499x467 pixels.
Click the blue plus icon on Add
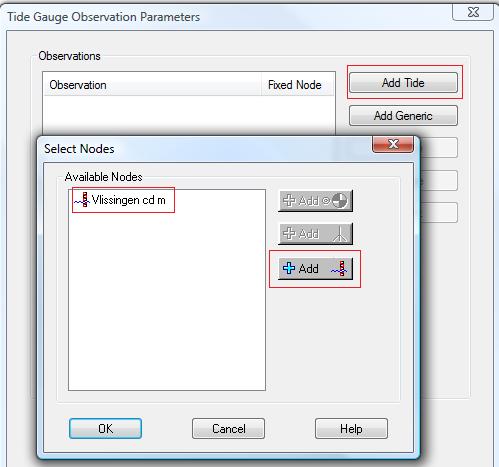[x=289, y=268]
